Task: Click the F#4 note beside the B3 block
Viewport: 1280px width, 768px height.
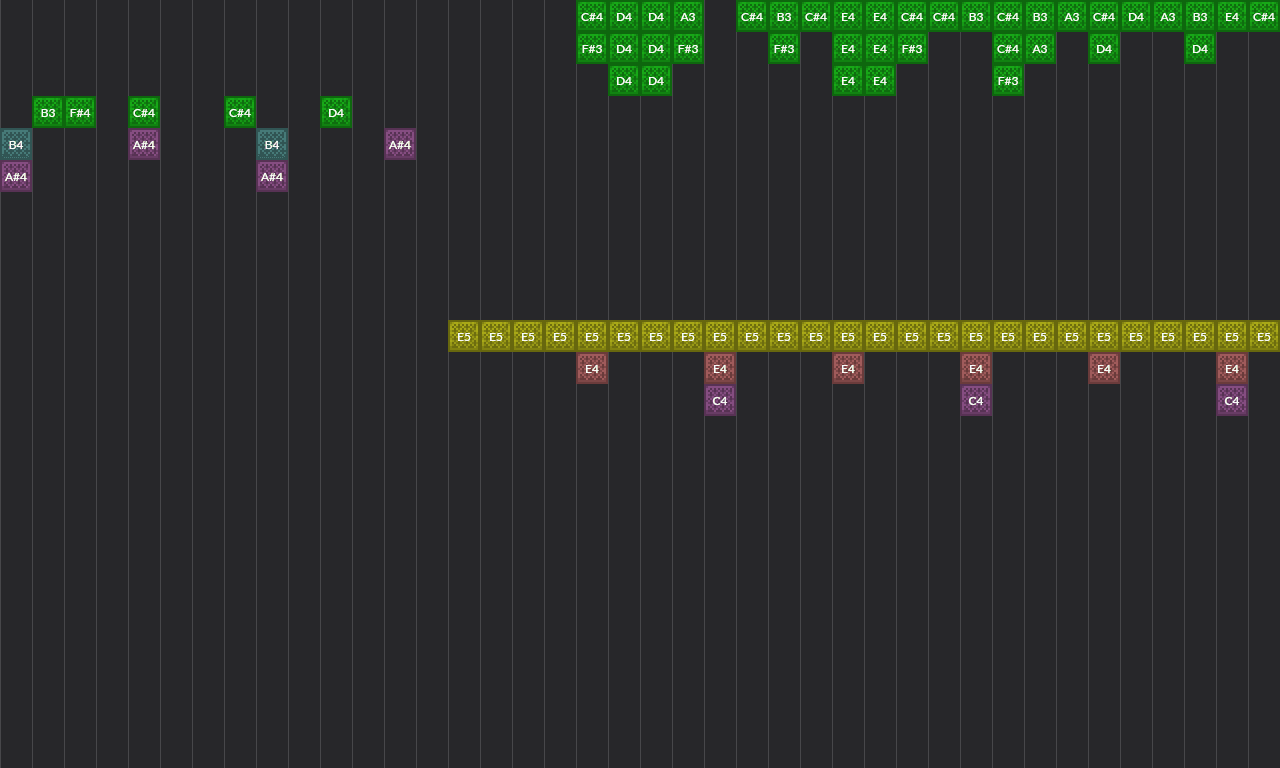Action: pos(79,112)
